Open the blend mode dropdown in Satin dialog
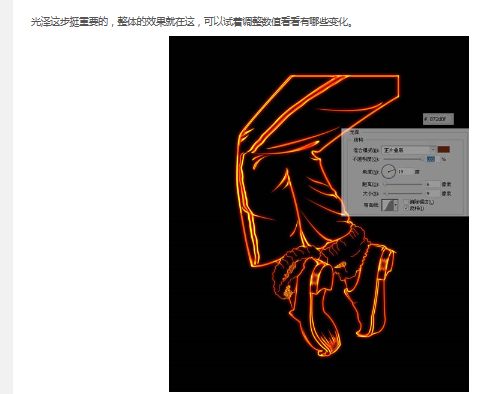Image resolution: width=490 pixels, height=394 pixels. [408, 150]
